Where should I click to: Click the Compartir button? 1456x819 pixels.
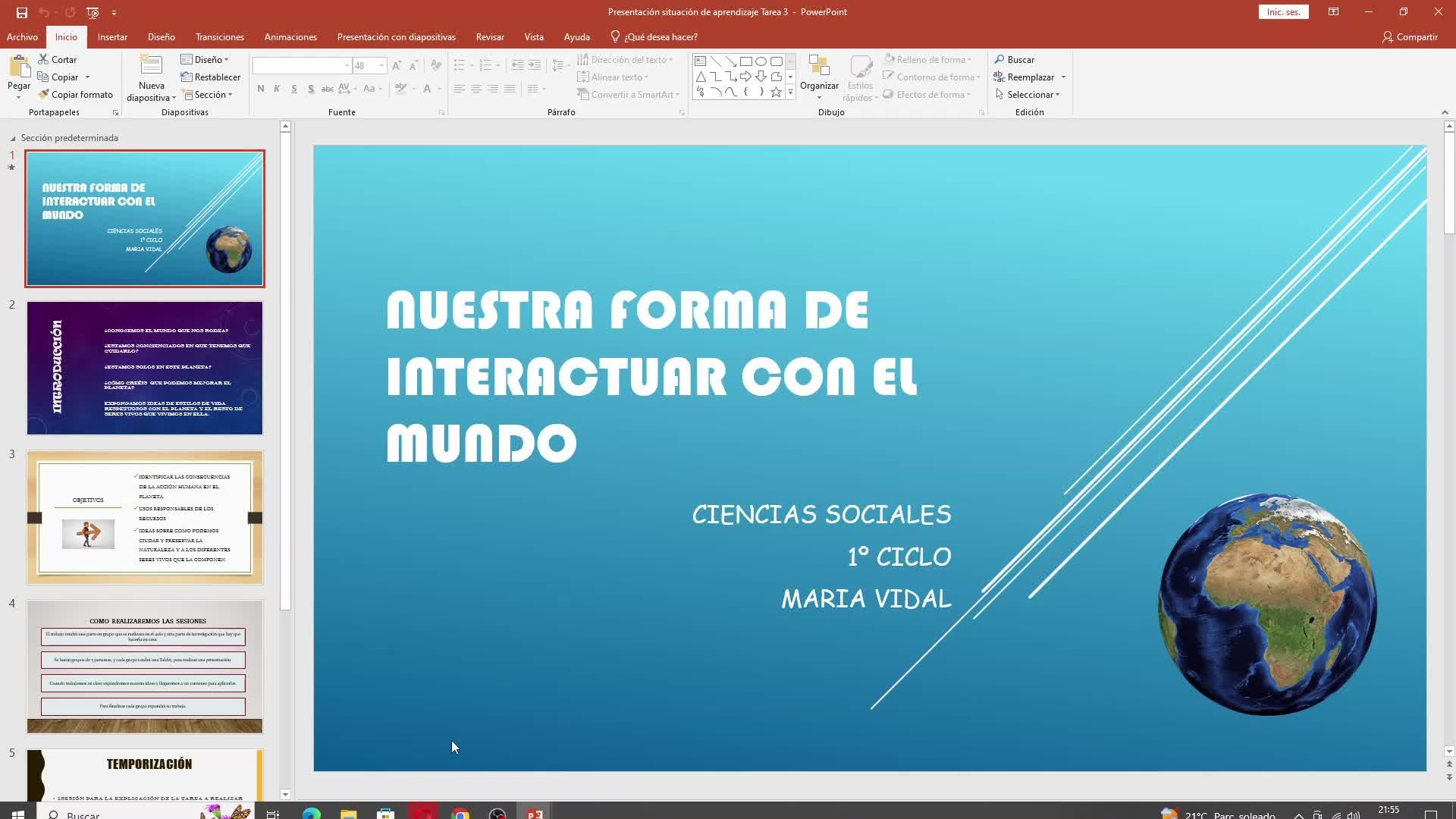pyautogui.click(x=1409, y=36)
